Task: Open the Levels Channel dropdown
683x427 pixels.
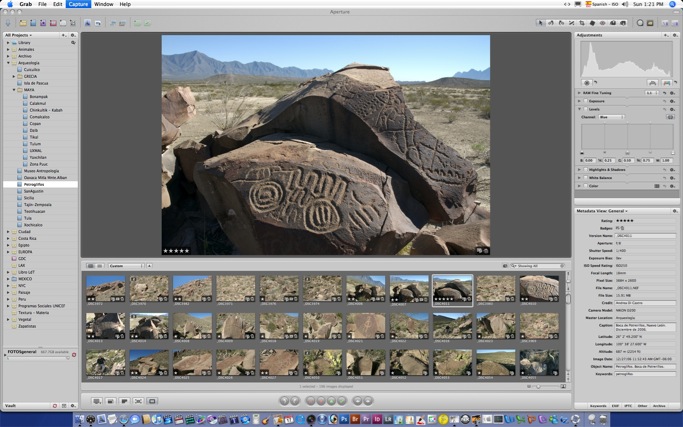Action: 611,117
